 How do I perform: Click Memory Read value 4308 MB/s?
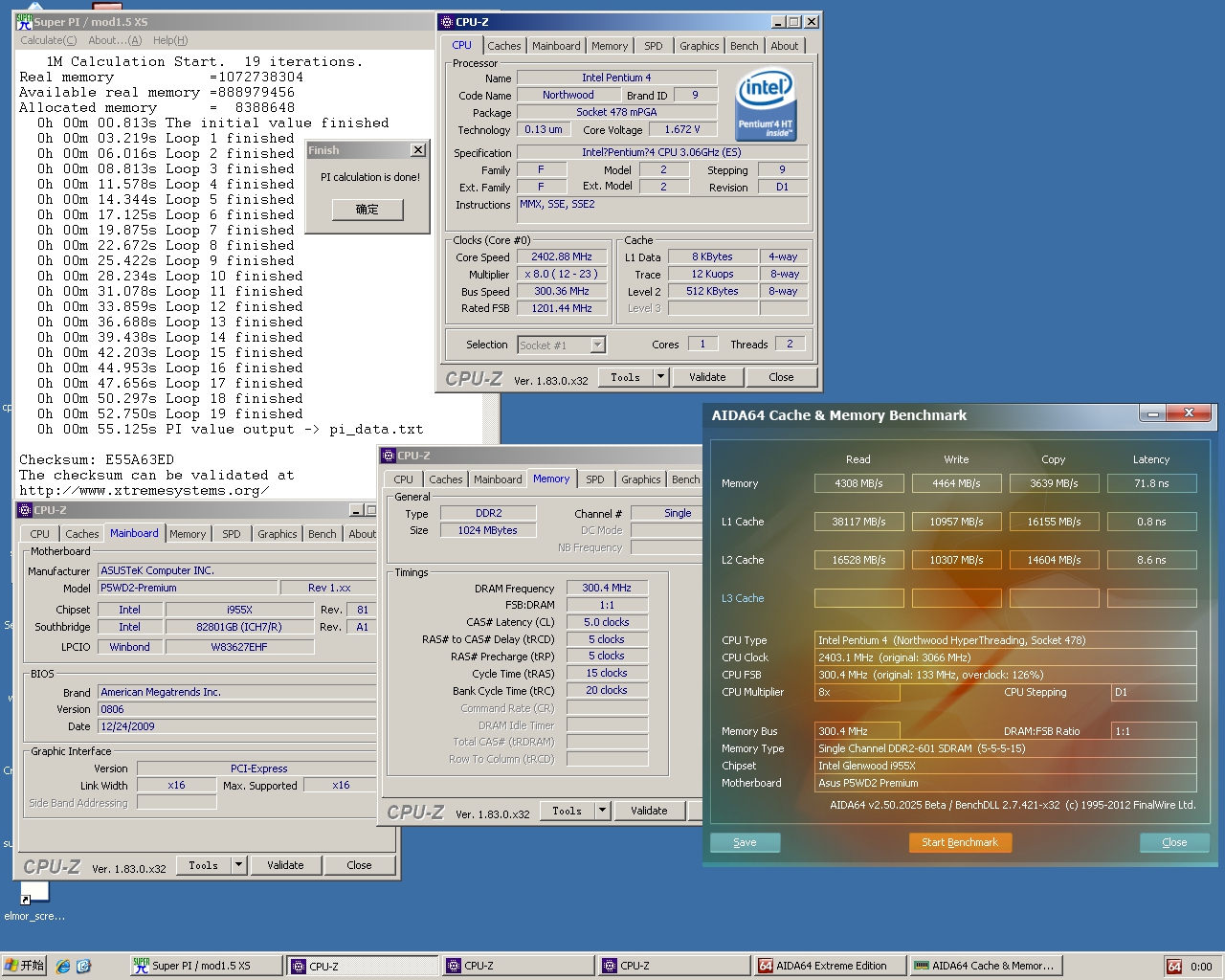tap(859, 483)
